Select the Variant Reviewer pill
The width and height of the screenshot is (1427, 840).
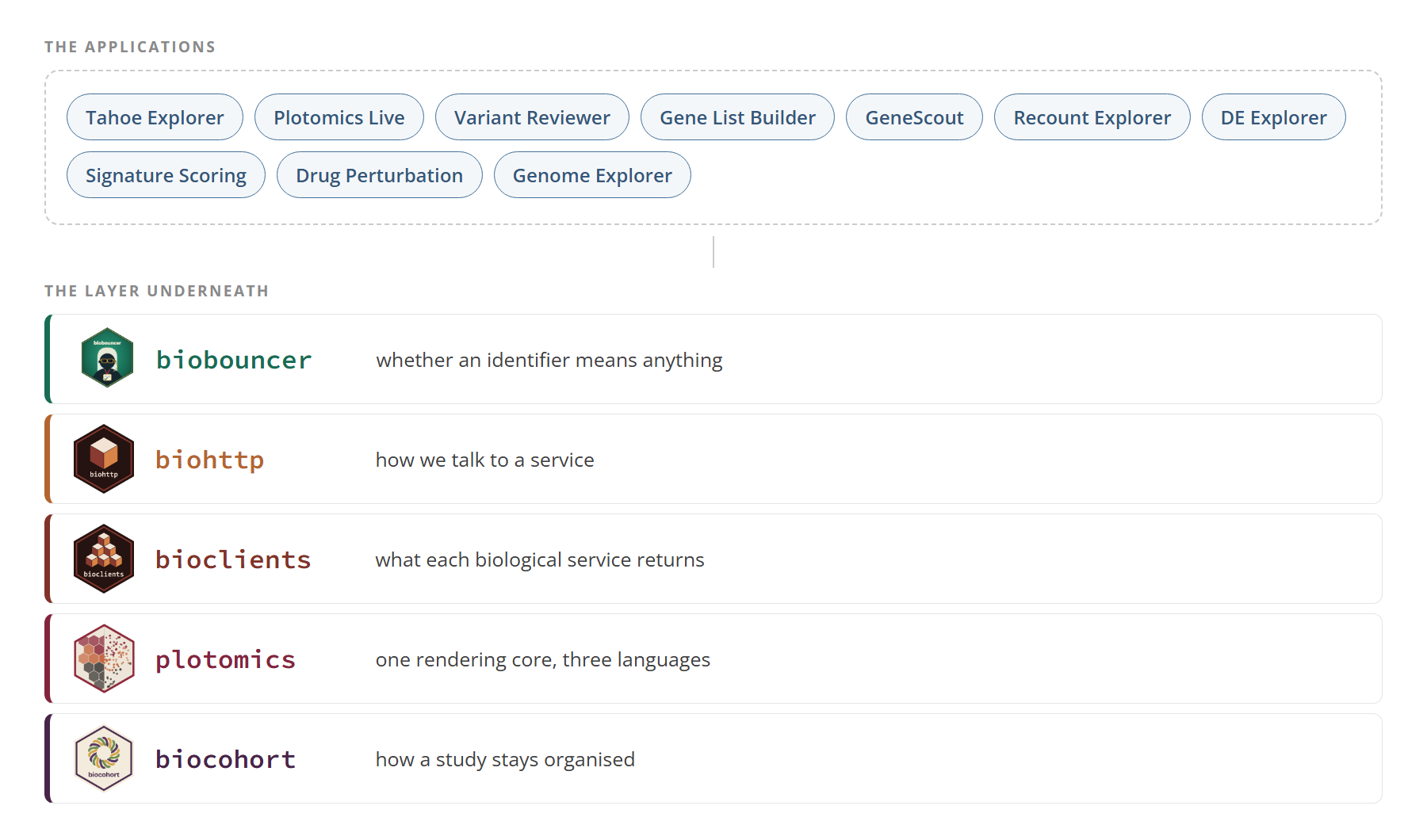tap(532, 117)
